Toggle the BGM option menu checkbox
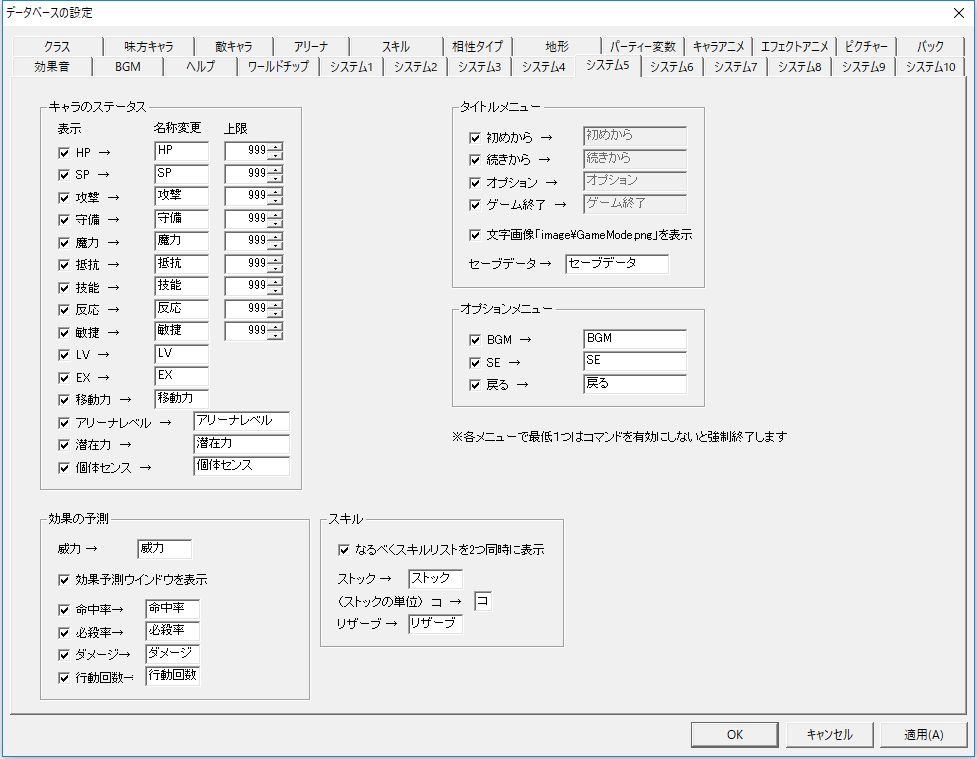Screen dimensions: 977x759 pos(475,340)
